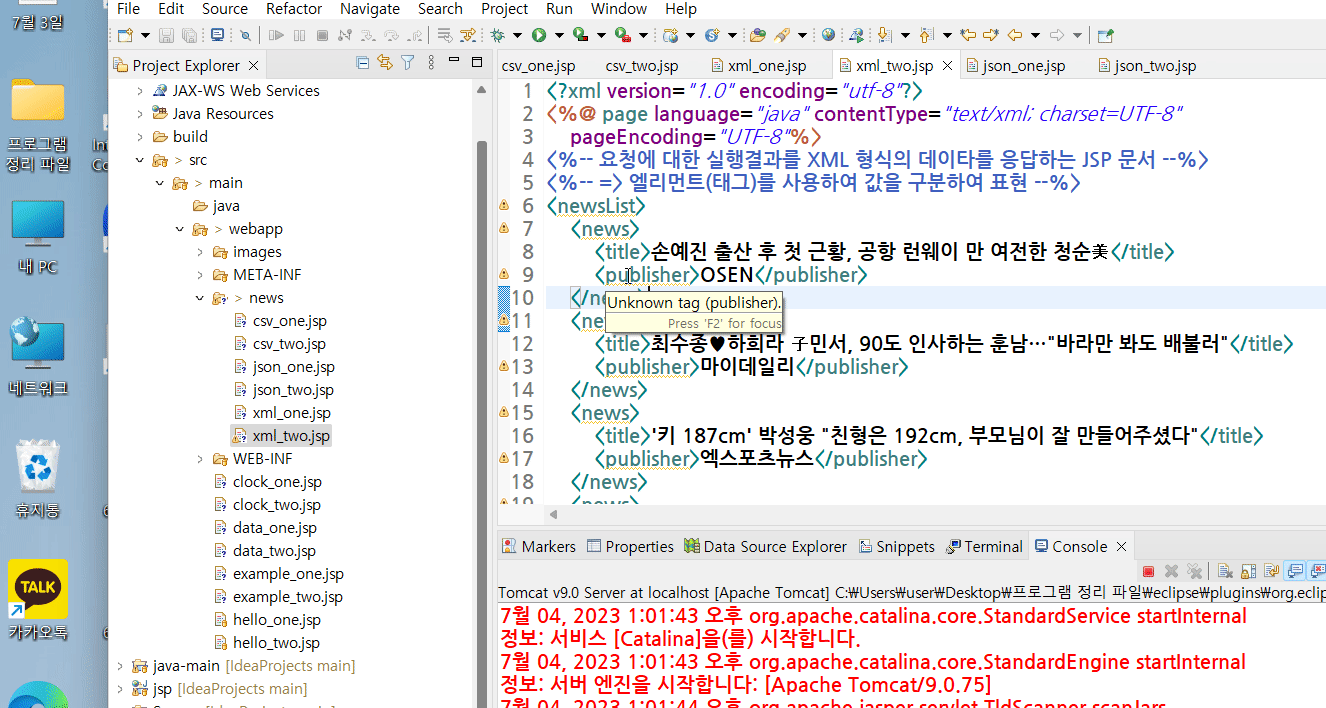This screenshot has width=1326, height=708.
Task: Toggle Show Console When Standard Out Changes
Action: 1294,572
